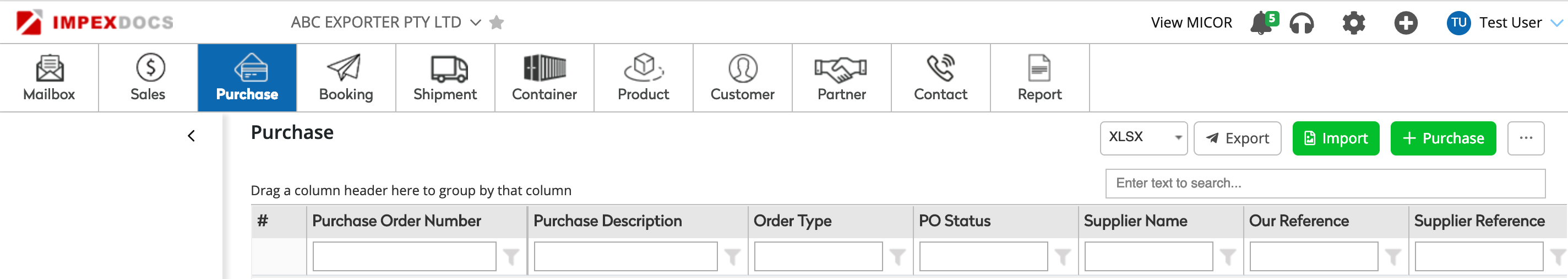Switch to the Sales tab
This screenshot has width=1568, height=279.
click(148, 77)
